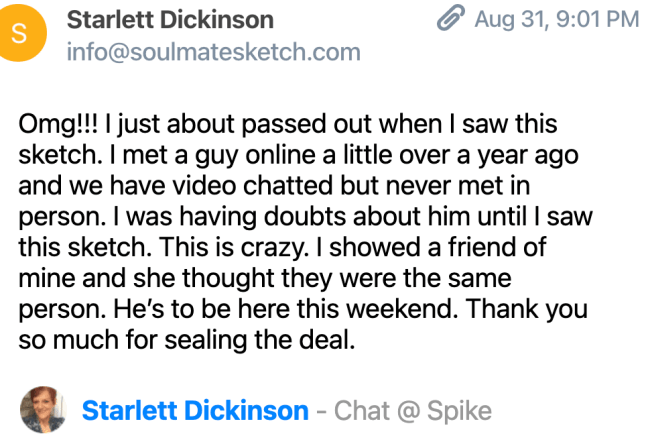Open the blue Starlett Dickinson signature link
The image size is (646, 440).
[195, 411]
